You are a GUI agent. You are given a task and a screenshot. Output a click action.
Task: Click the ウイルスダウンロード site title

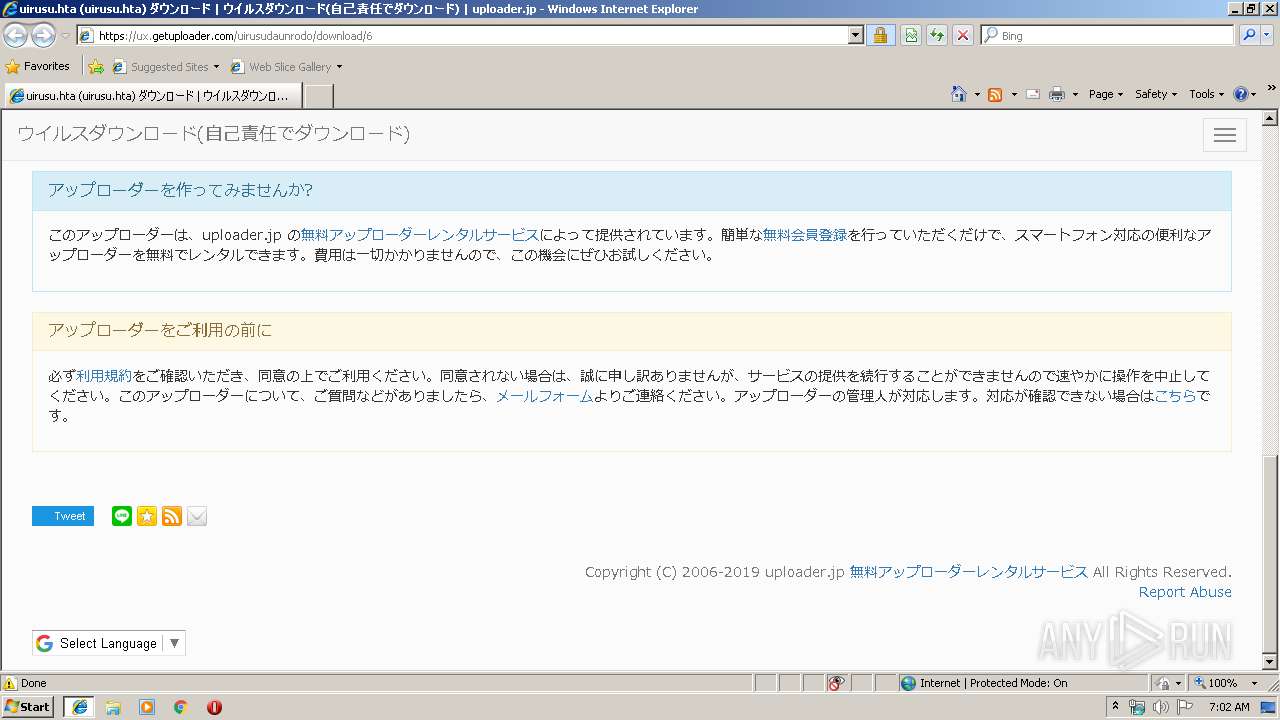pyautogui.click(x=213, y=134)
